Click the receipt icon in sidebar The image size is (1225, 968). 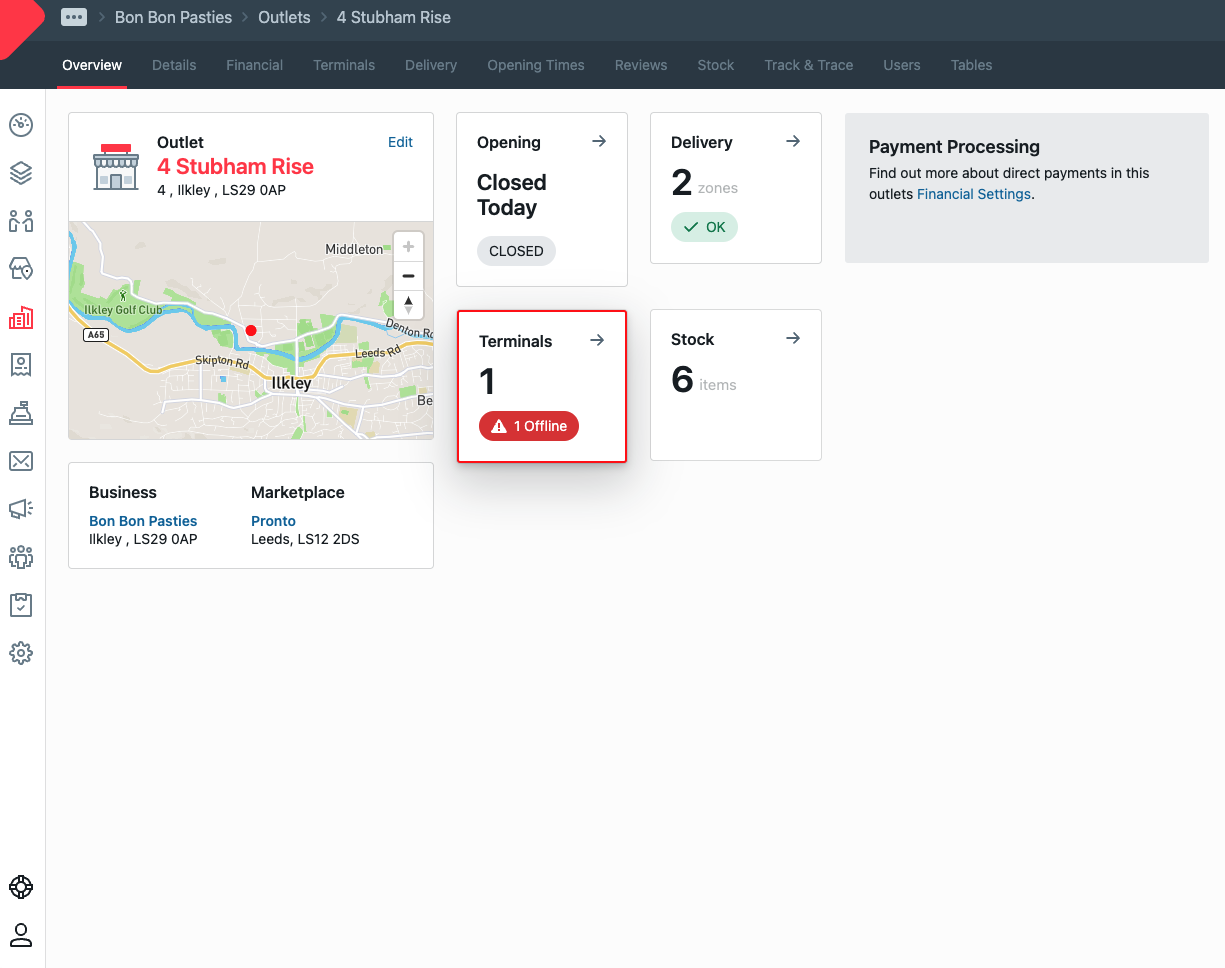pos(21,365)
